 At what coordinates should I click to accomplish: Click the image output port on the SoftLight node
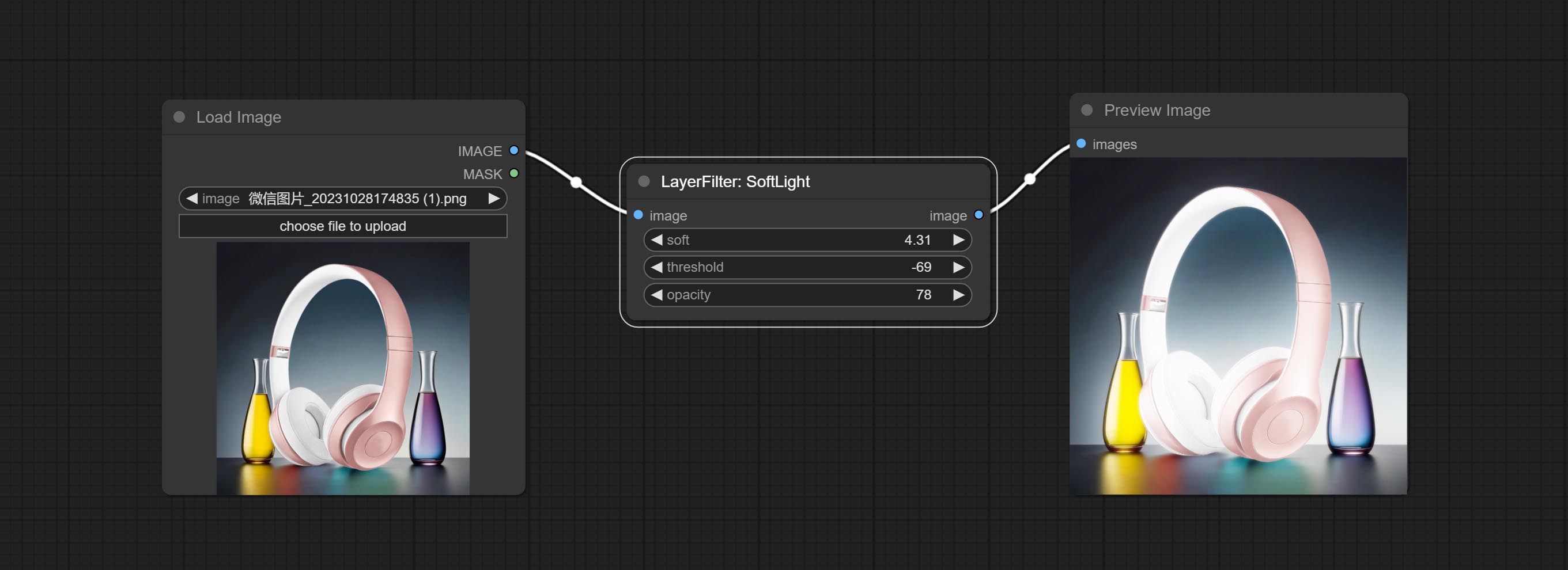[979, 215]
